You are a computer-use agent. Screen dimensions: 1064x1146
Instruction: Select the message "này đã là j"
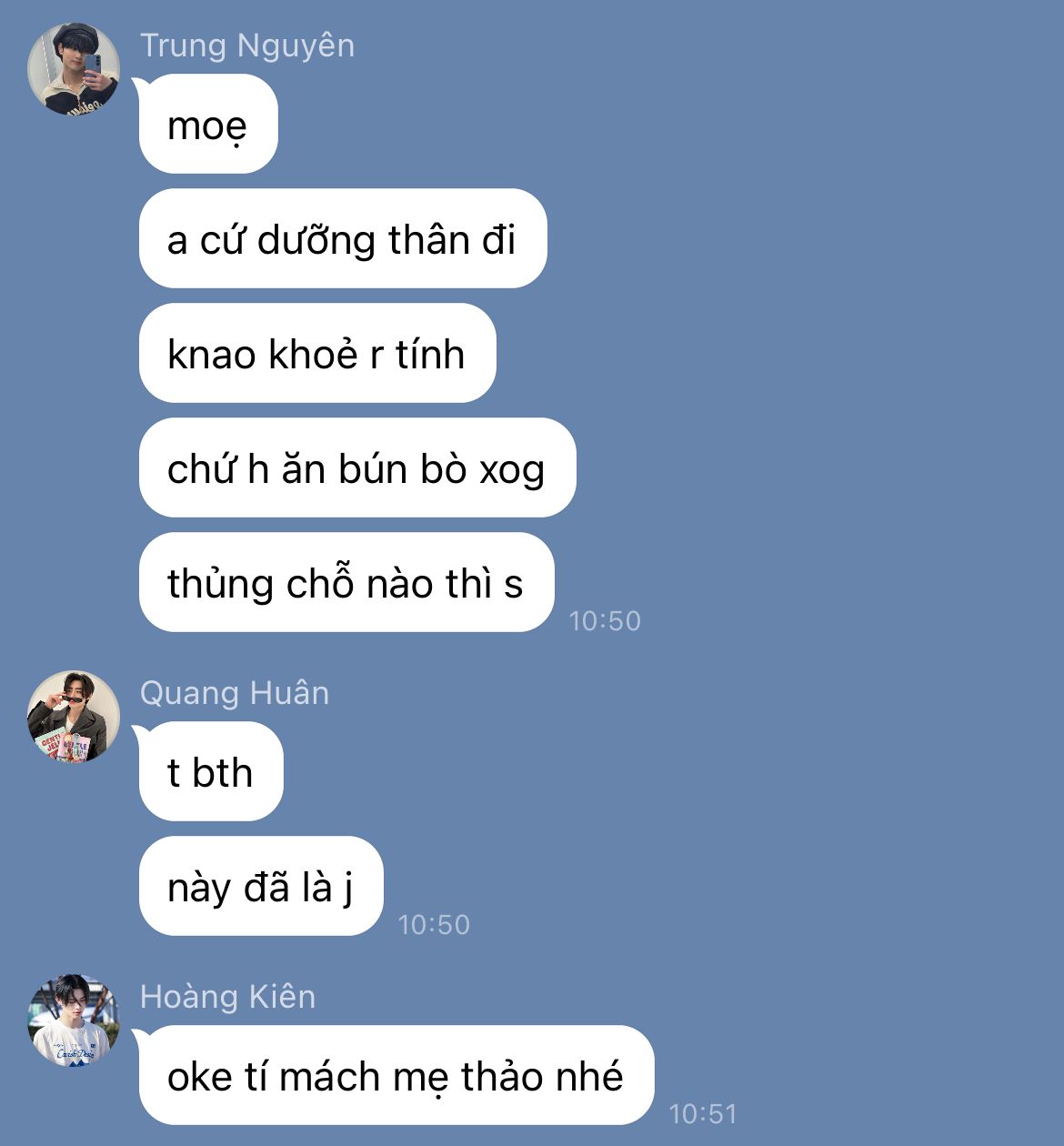pos(261,887)
